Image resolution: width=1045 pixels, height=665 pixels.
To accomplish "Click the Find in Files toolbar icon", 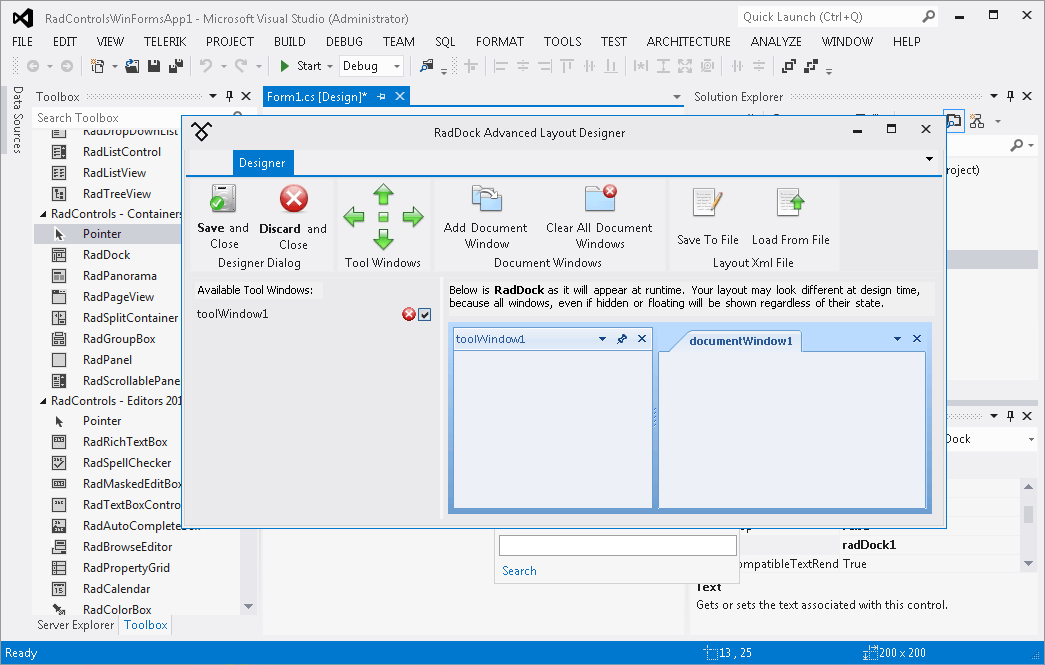I will [x=427, y=66].
